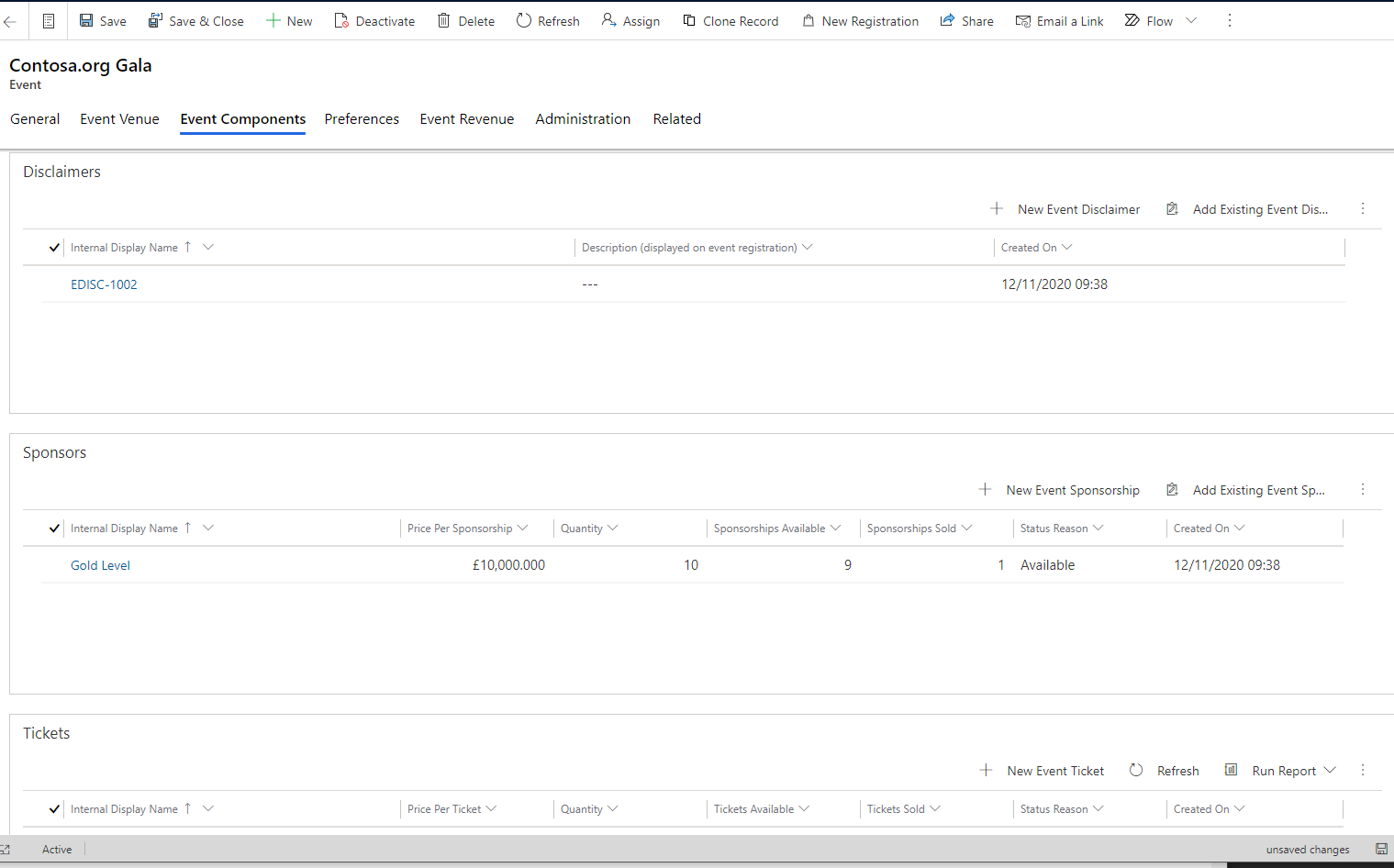This screenshot has height=868, width=1394.
Task: Click New Event Sponsorship
Action: coord(1059,490)
